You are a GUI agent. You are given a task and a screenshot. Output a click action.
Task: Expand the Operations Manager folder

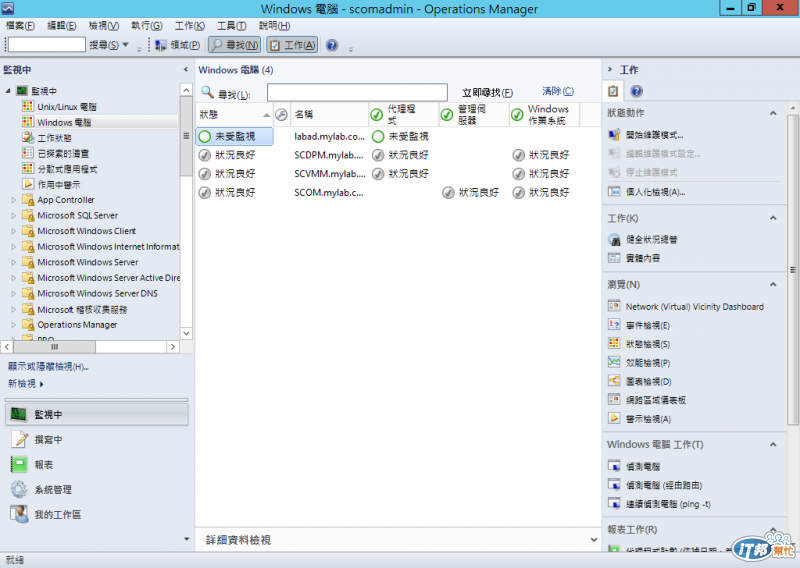(14, 325)
